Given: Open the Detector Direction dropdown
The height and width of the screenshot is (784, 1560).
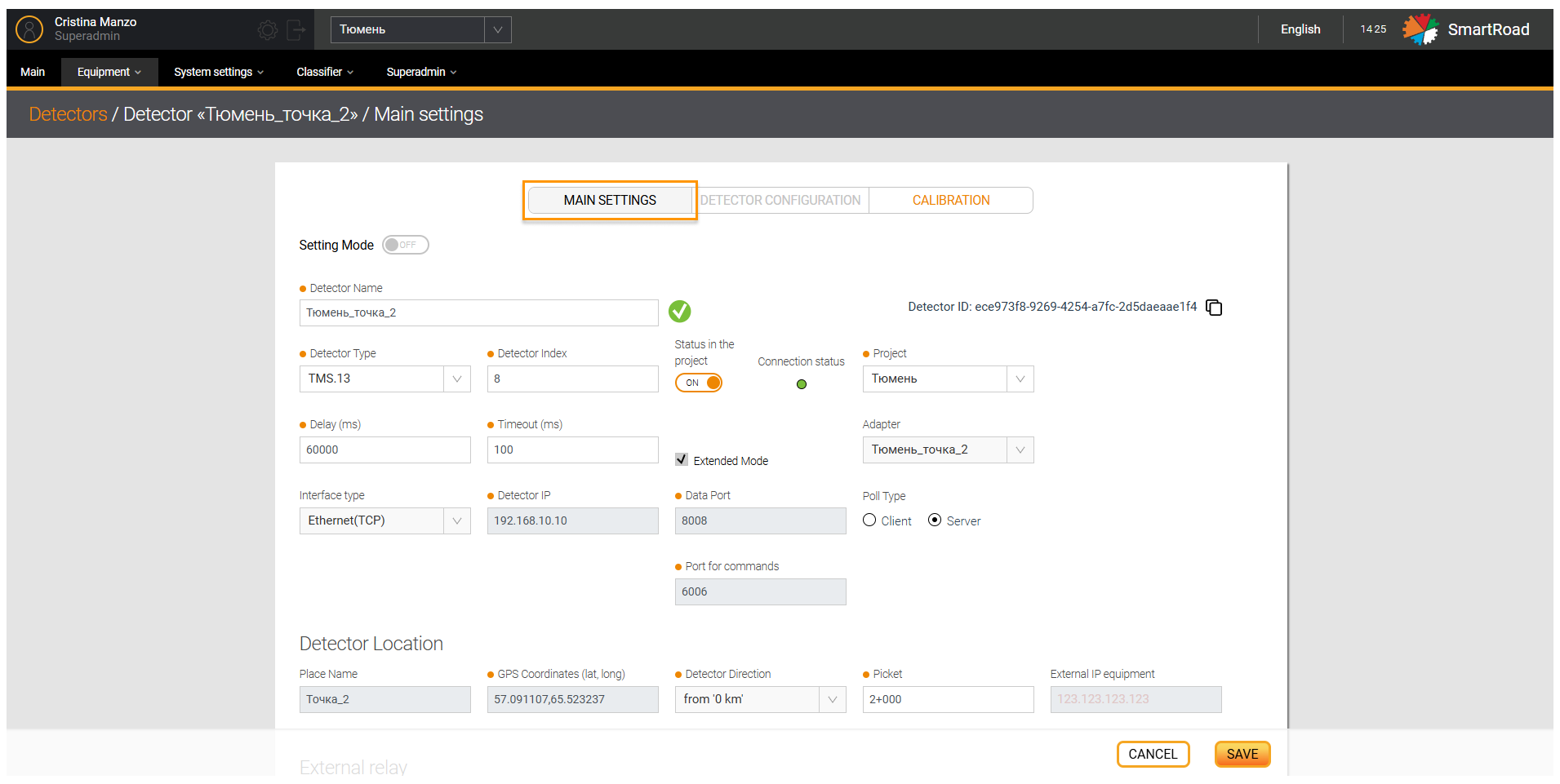Looking at the screenshot, I should (x=761, y=699).
